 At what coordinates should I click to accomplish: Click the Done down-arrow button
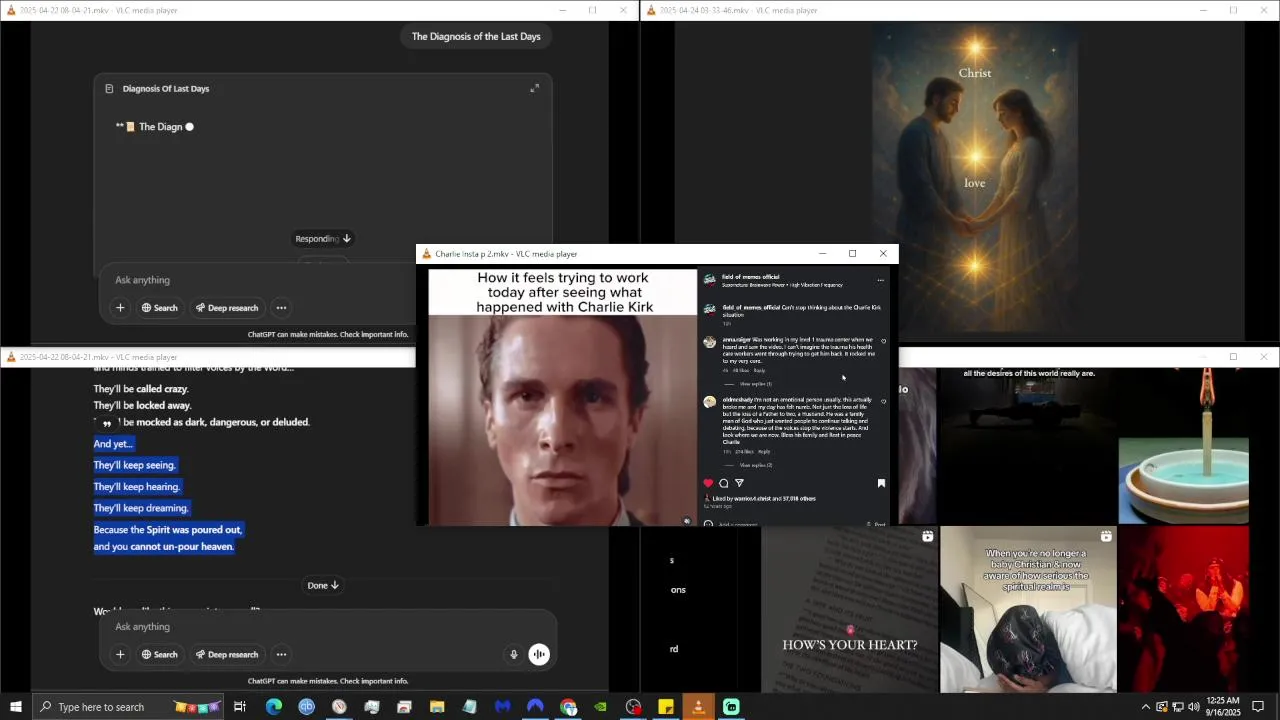323,585
